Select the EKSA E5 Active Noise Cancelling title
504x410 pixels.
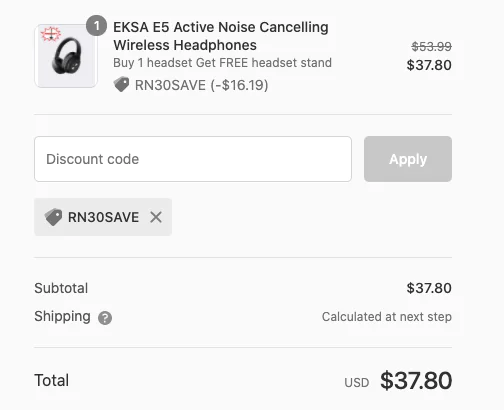click(x=221, y=36)
